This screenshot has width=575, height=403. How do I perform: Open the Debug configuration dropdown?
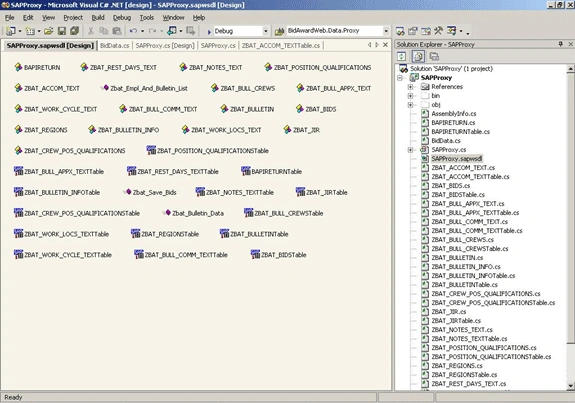pyautogui.click(x=265, y=32)
